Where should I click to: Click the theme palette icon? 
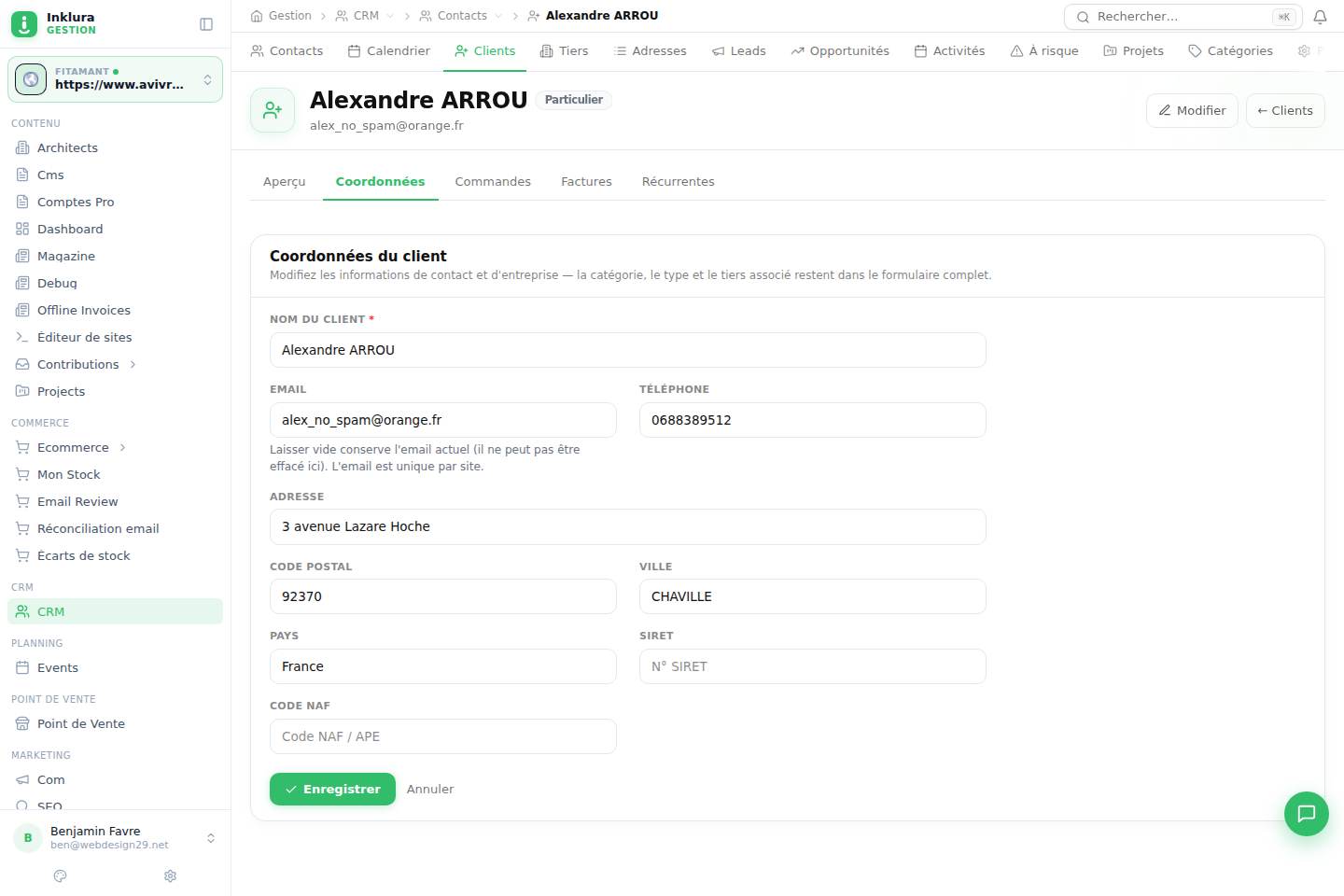pos(61,876)
